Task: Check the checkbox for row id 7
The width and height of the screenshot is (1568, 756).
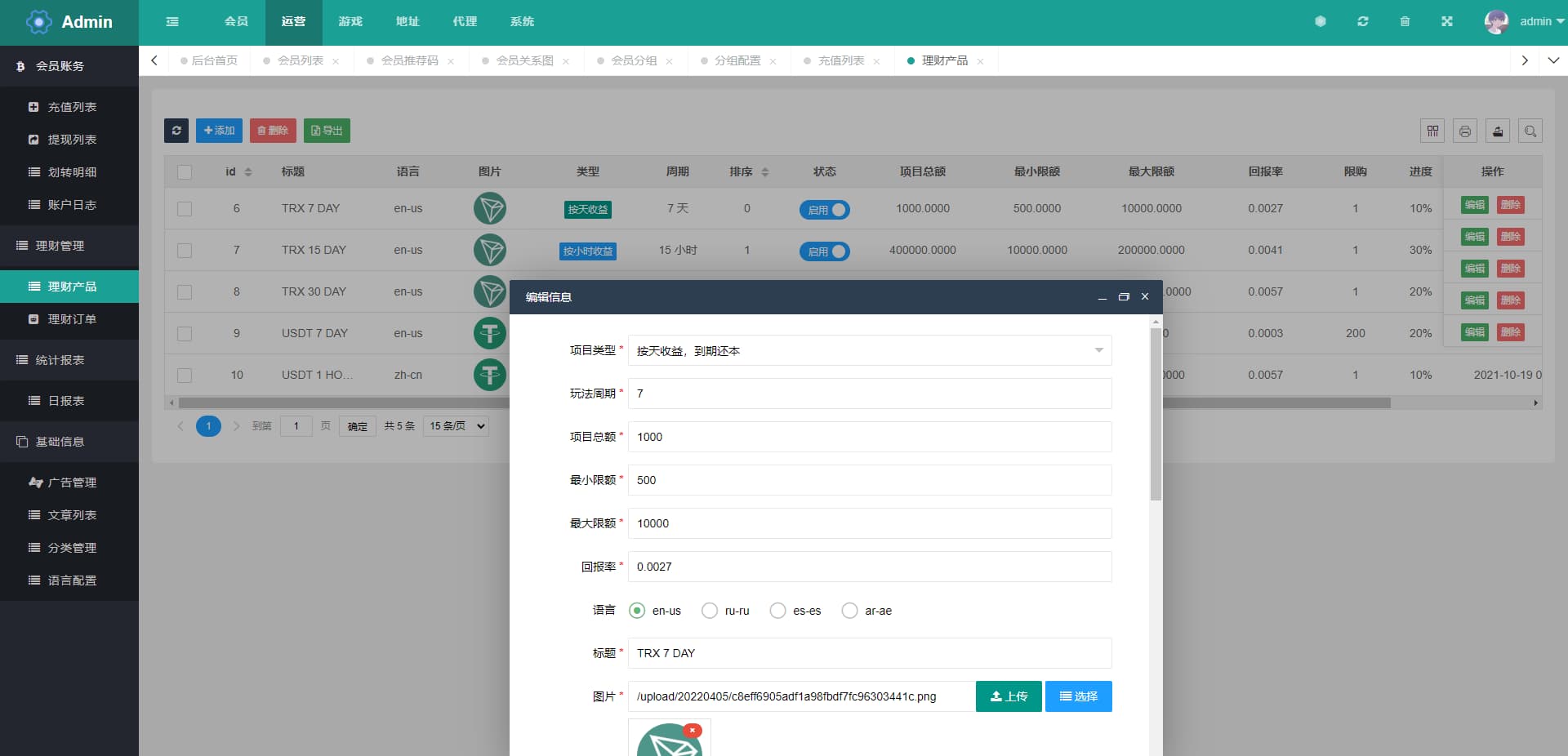Action: (x=185, y=251)
